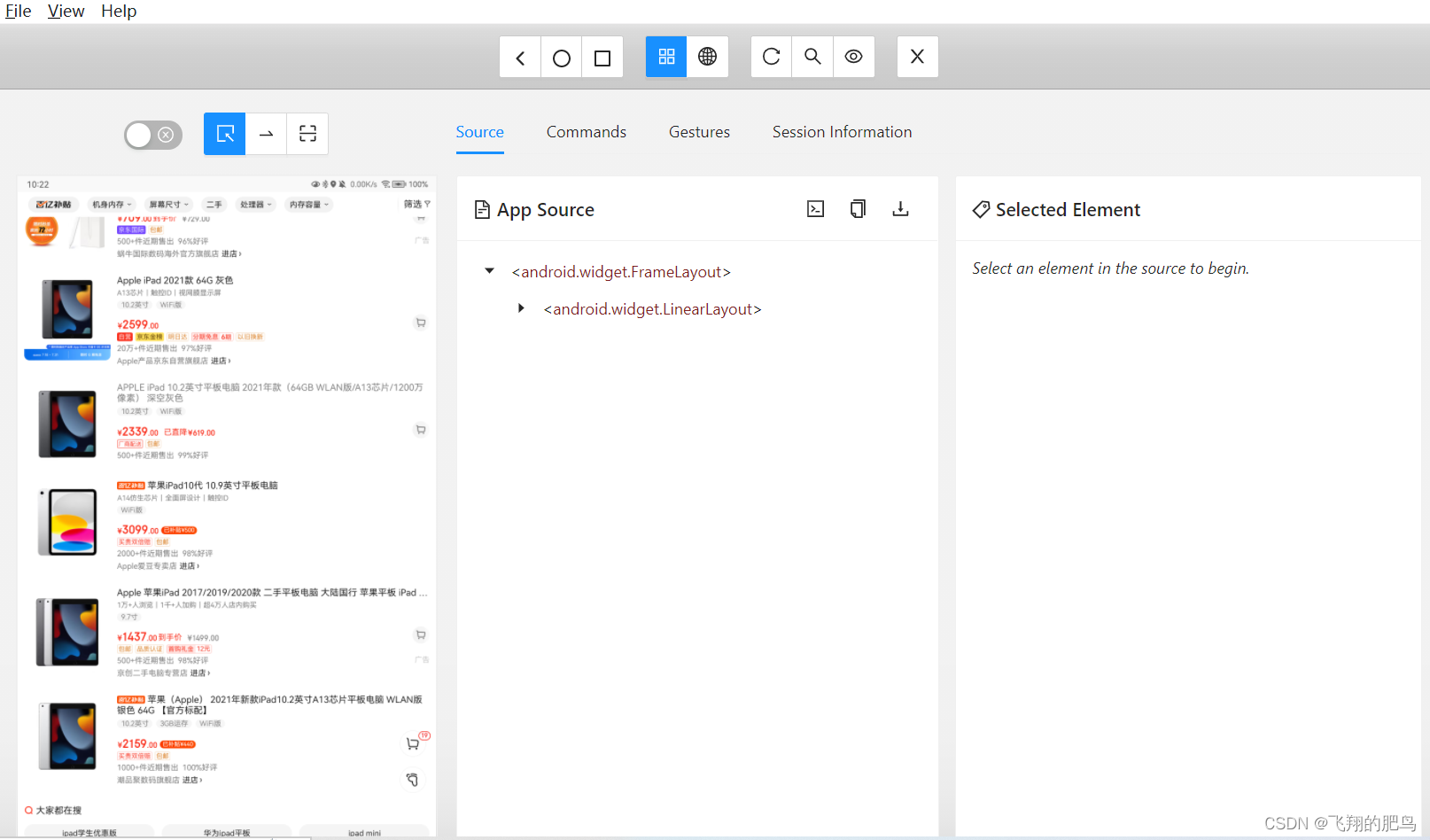Tap the device back navigation arrow icon
Viewport: 1430px width, 840px height.
pos(520,56)
